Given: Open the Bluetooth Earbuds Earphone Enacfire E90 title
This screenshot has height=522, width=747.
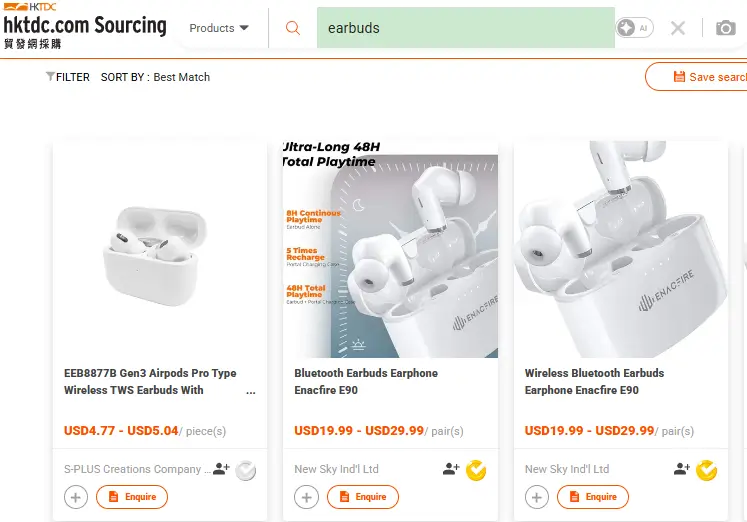Looking at the screenshot, I should click(366, 381).
